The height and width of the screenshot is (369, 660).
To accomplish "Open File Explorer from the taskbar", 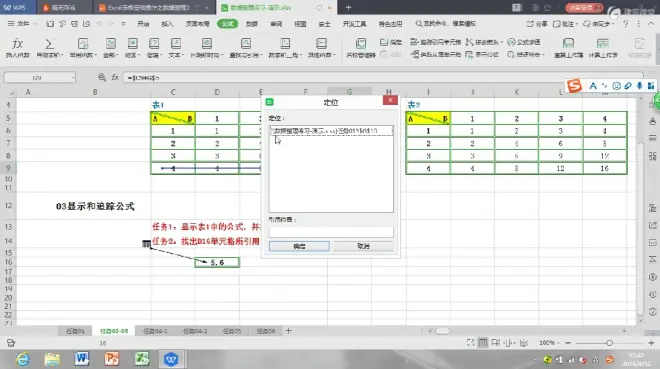I will click(x=52, y=359).
